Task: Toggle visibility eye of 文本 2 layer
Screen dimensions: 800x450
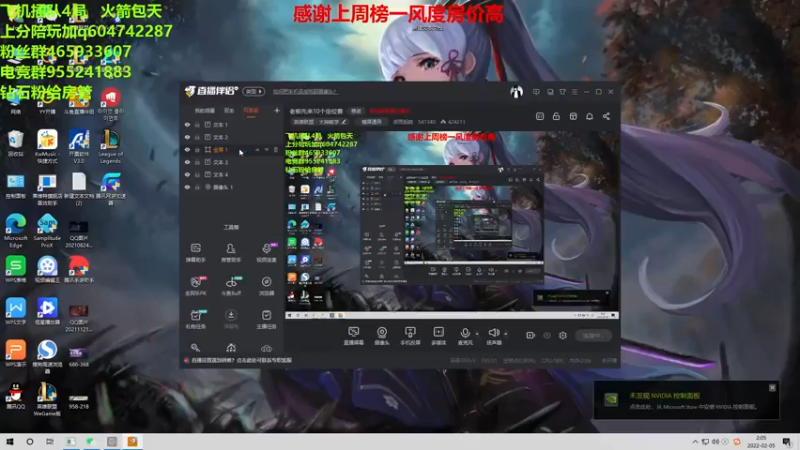Action: (187, 137)
